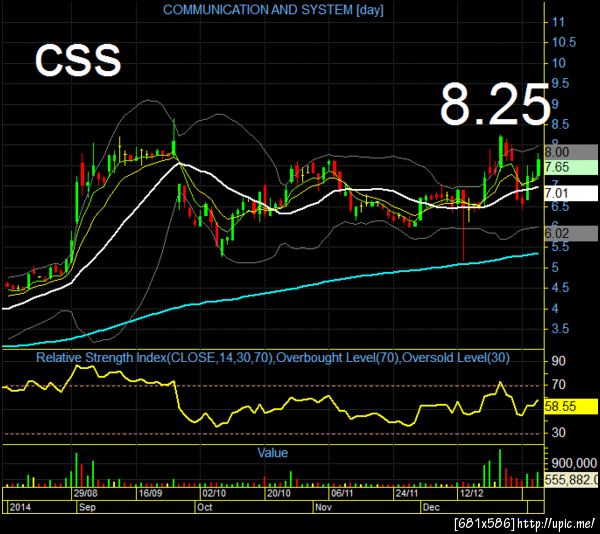Image resolution: width=600 pixels, height=534 pixels.
Task: Click the white 7.01 moving average tag
Action: point(571,194)
